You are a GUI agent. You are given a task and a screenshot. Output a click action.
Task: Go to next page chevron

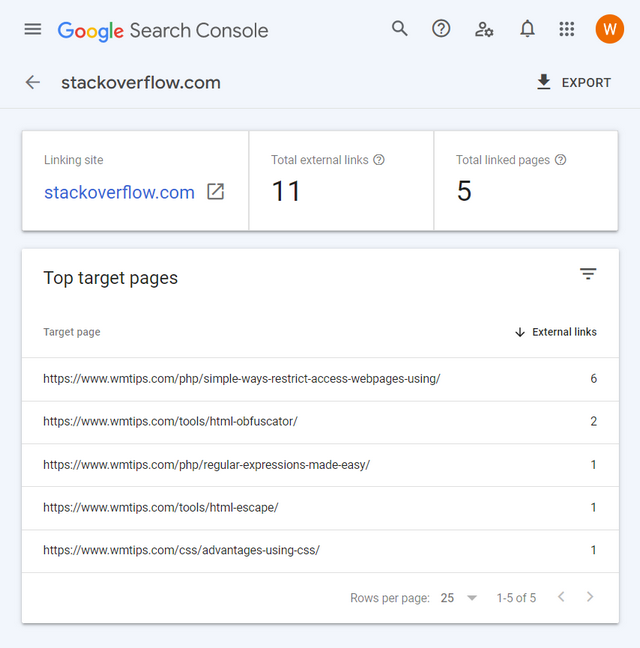(x=590, y=597)
